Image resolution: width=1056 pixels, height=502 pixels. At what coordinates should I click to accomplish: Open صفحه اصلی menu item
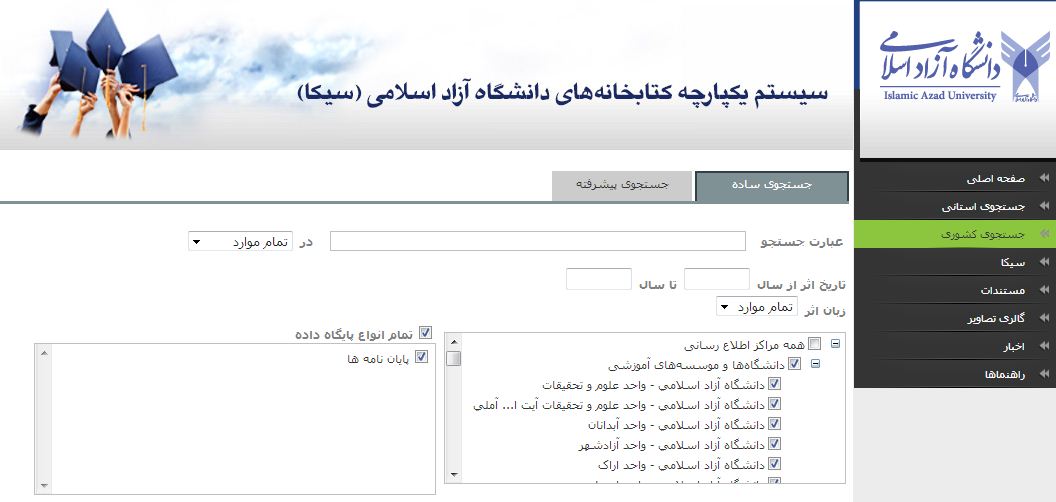[x=955, y=179]
